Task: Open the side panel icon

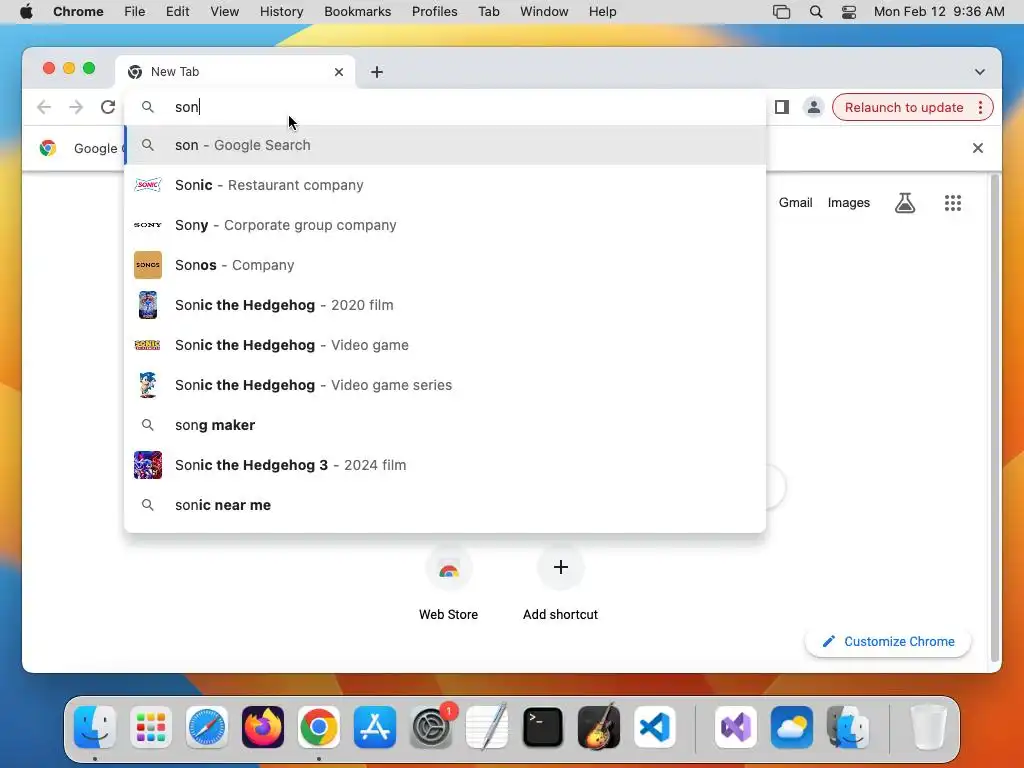Action: tap(782, 107)
